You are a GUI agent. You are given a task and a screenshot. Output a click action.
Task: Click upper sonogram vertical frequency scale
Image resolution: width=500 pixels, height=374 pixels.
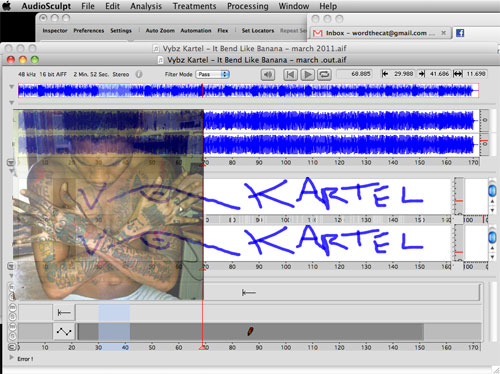(459, 196)
